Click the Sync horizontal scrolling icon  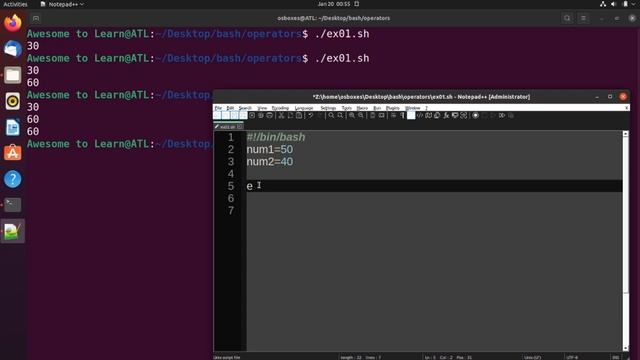(382, 116)
